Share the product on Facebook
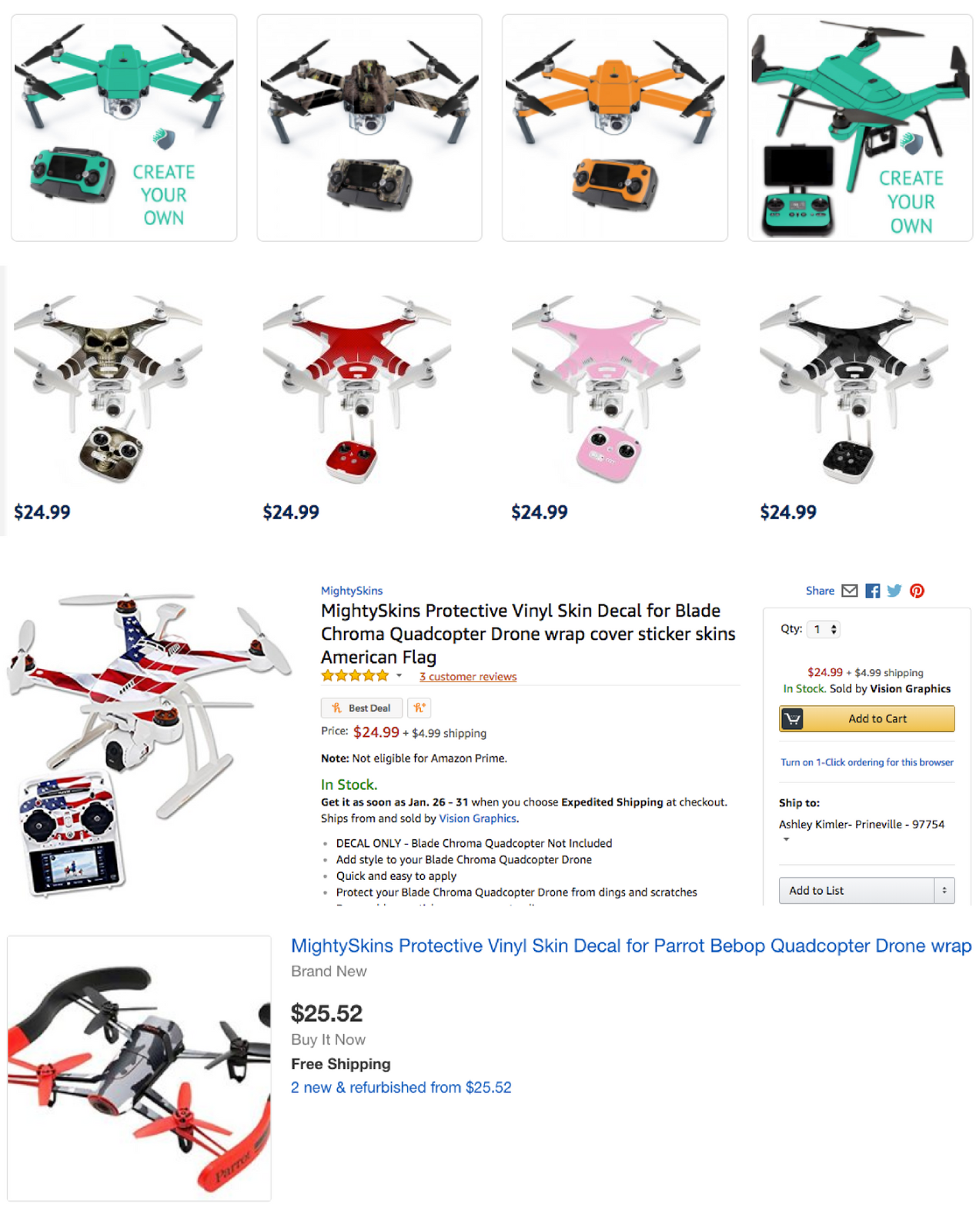 point(872,591)
